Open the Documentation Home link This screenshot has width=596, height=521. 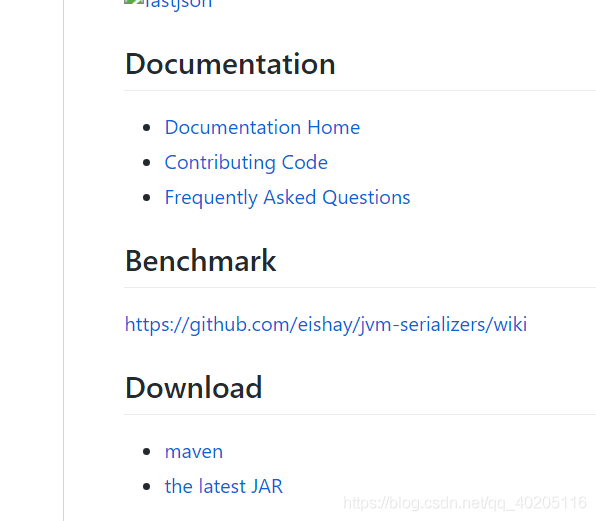pyautogui.click(x=262, y=127)
